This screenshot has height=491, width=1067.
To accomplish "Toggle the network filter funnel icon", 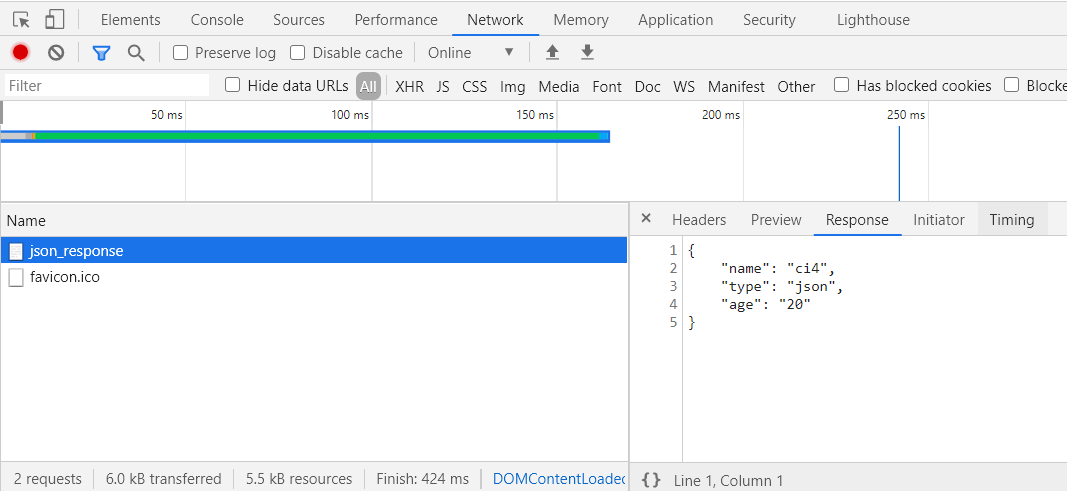I will pos(101,53).
